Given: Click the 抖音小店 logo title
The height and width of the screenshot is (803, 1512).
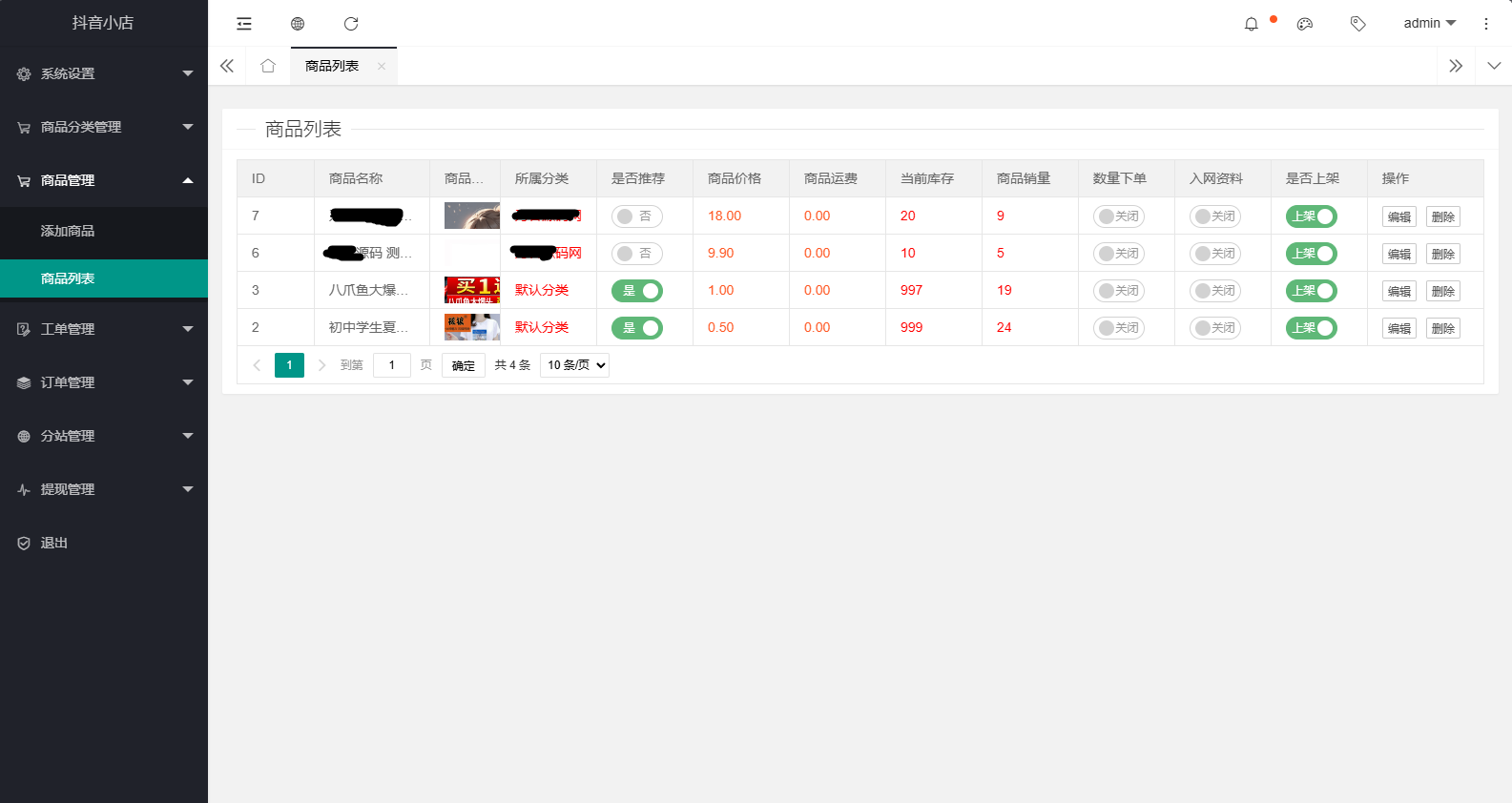Looking at the screenshot, I should coord(103,23).
